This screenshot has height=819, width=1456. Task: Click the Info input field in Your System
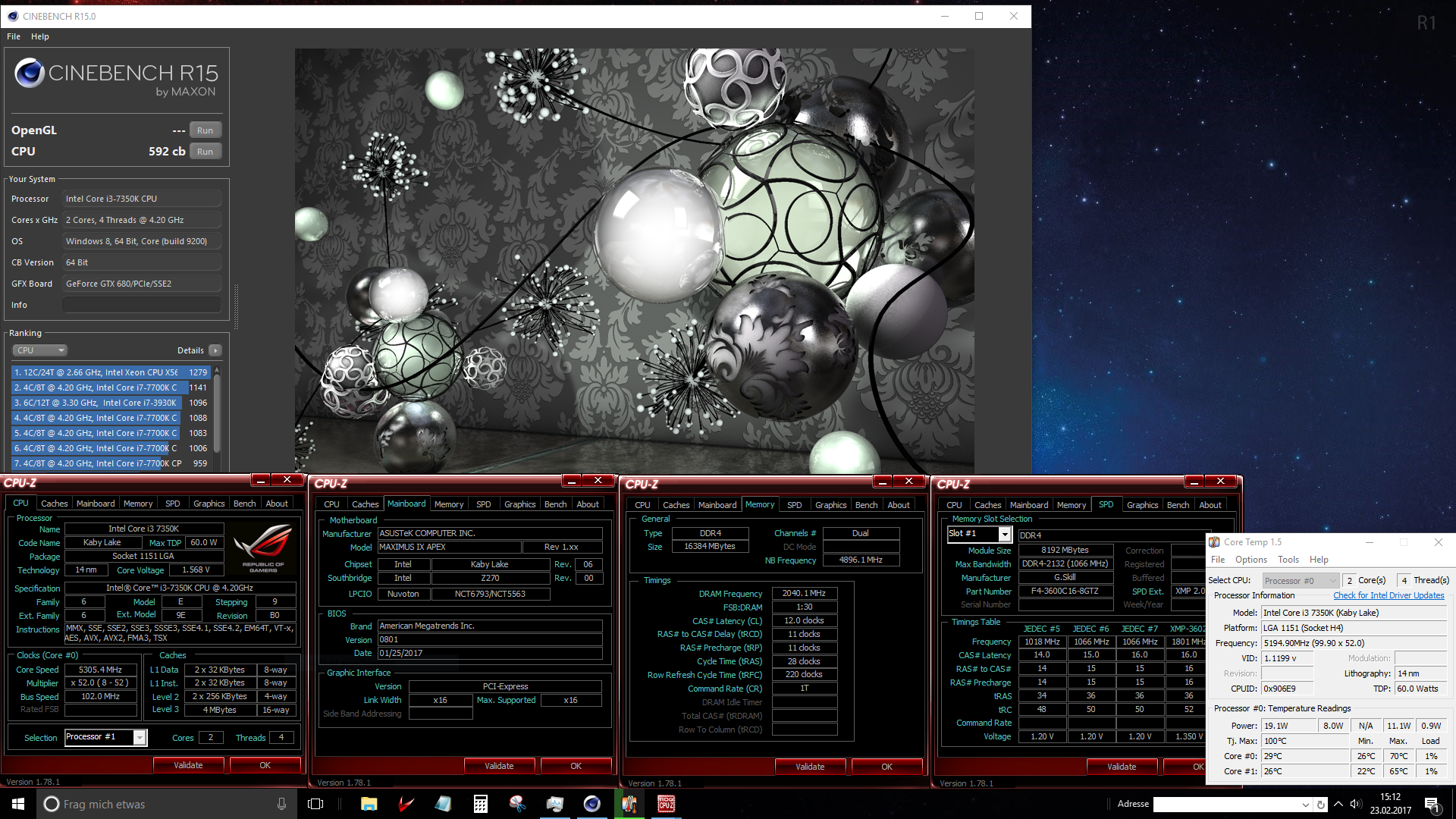142,305
